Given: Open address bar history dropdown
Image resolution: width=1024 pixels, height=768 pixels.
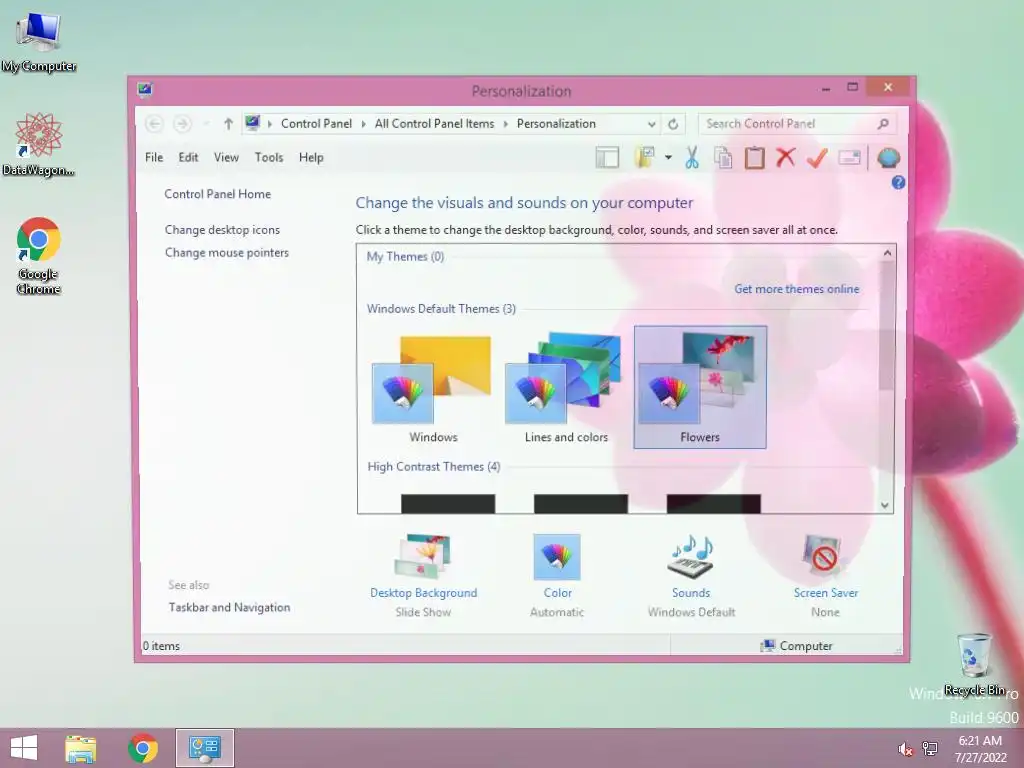Looking at the screenshot, I should [x=651, y=123].
